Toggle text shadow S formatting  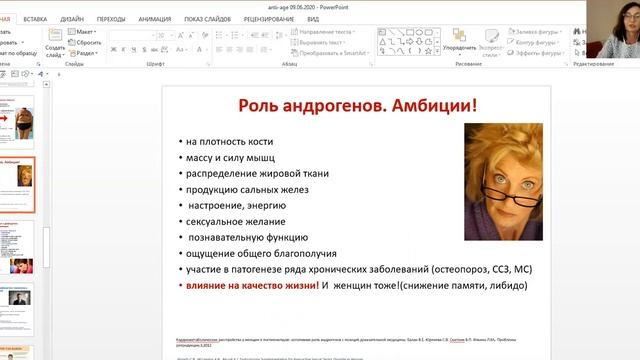tap(144, 50)
